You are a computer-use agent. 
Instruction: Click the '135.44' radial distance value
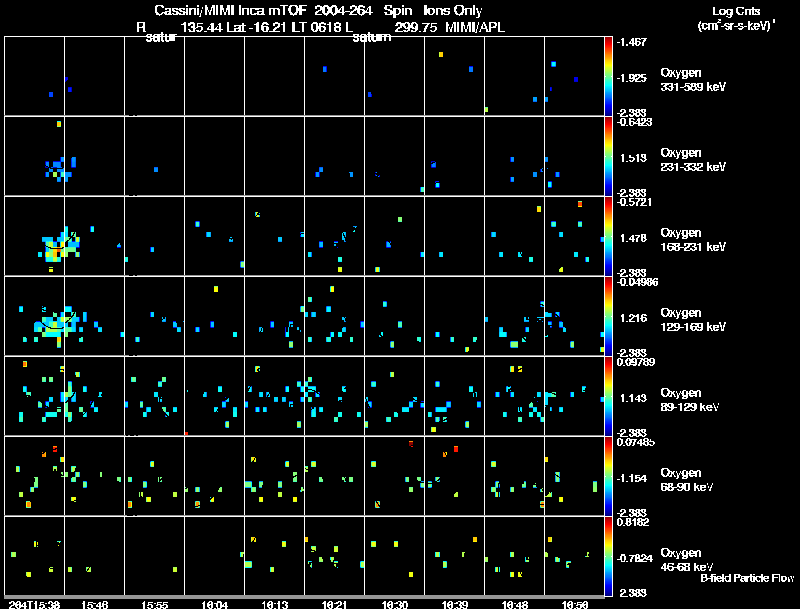tap(202, 28)
